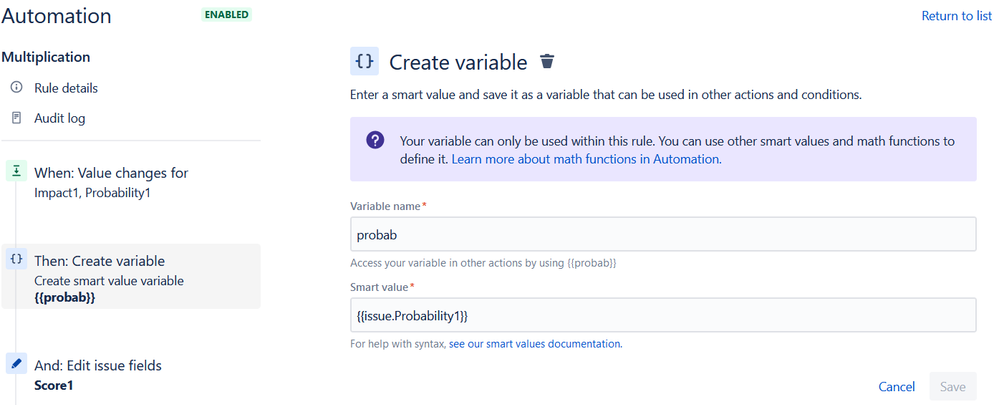Viewport: 999px width, 405px height.
Task: Click inside the Smart value field
Action: pos(662,315)
